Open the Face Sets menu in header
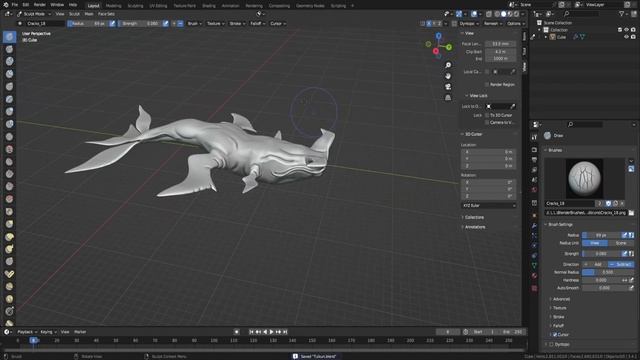 [106, 14]
